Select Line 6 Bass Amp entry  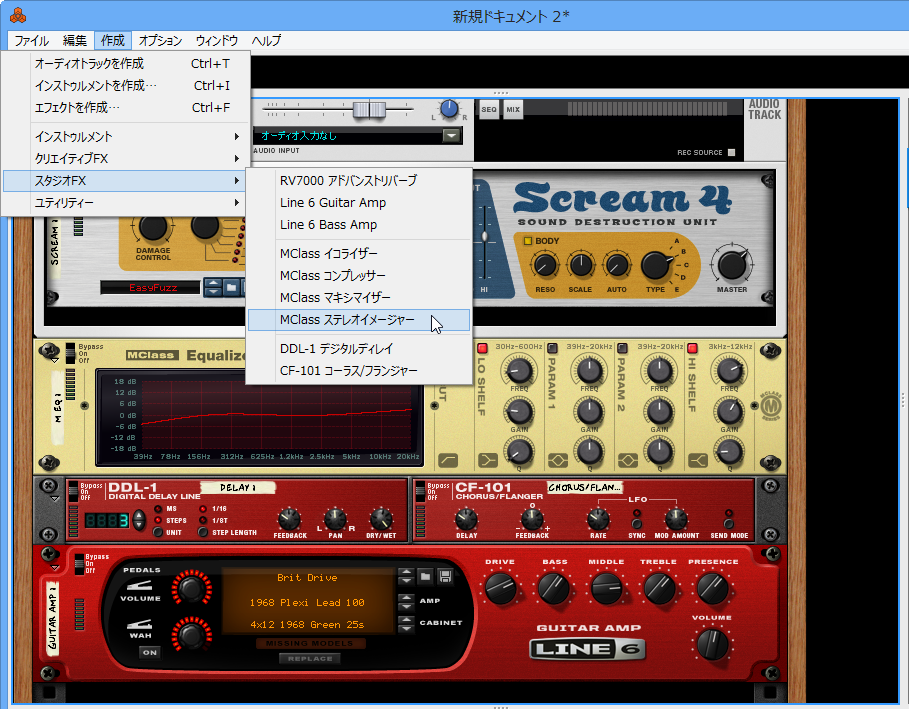pos(359,225)
